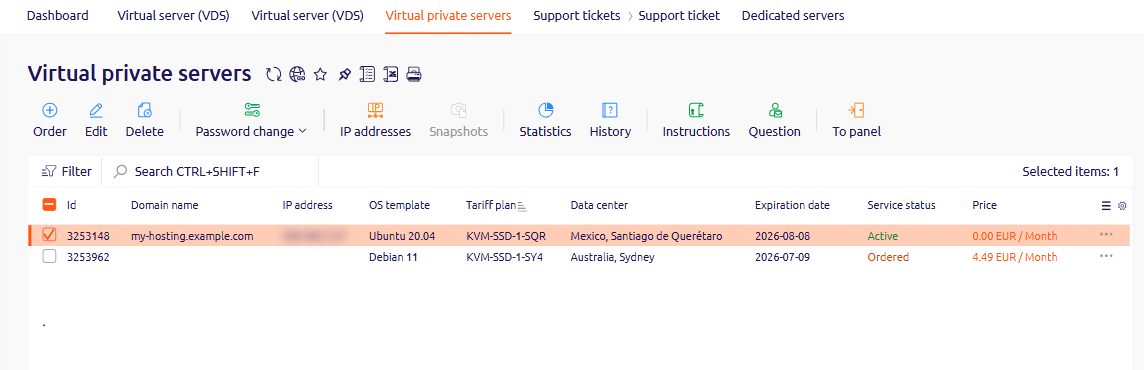
Task: Print the server list
Action: 414,74
